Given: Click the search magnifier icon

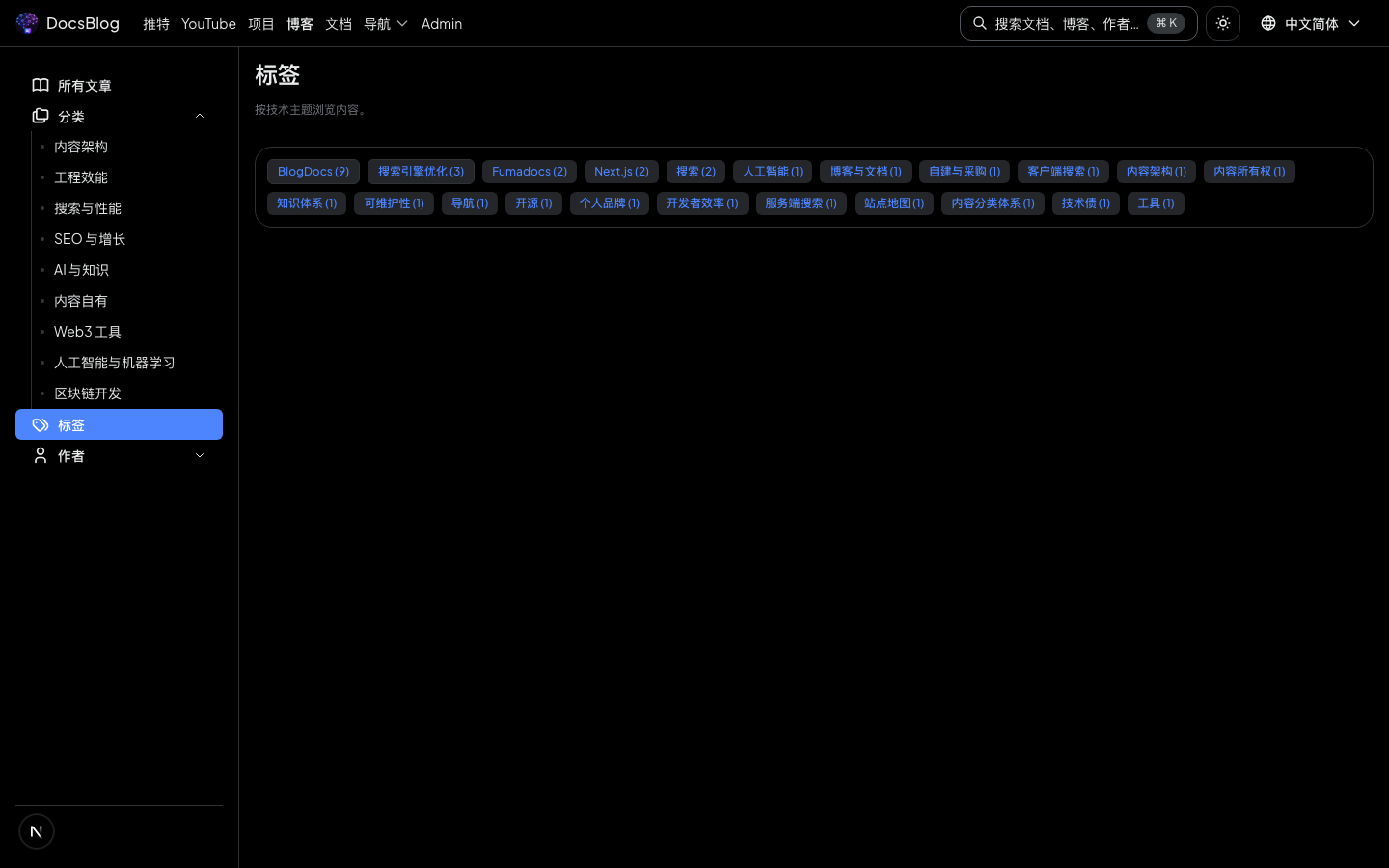Looking at the screenshot, I should pos(980,23).
